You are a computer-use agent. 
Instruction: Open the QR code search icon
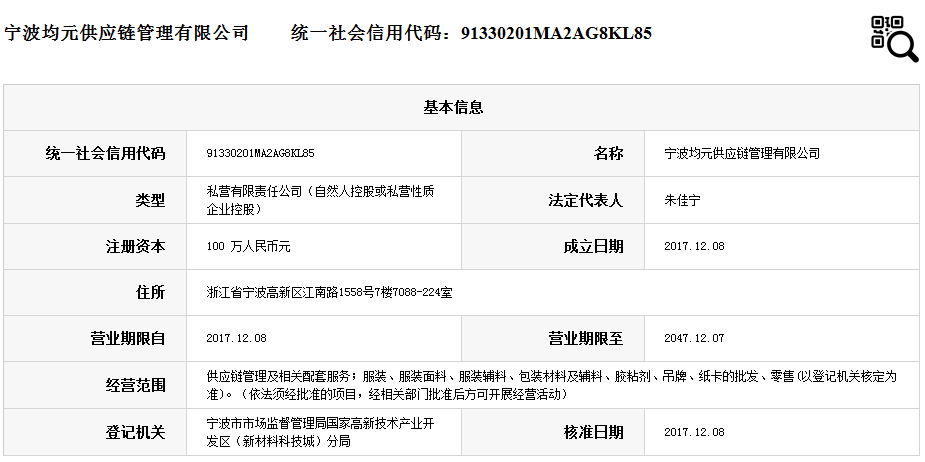[894, 38]
